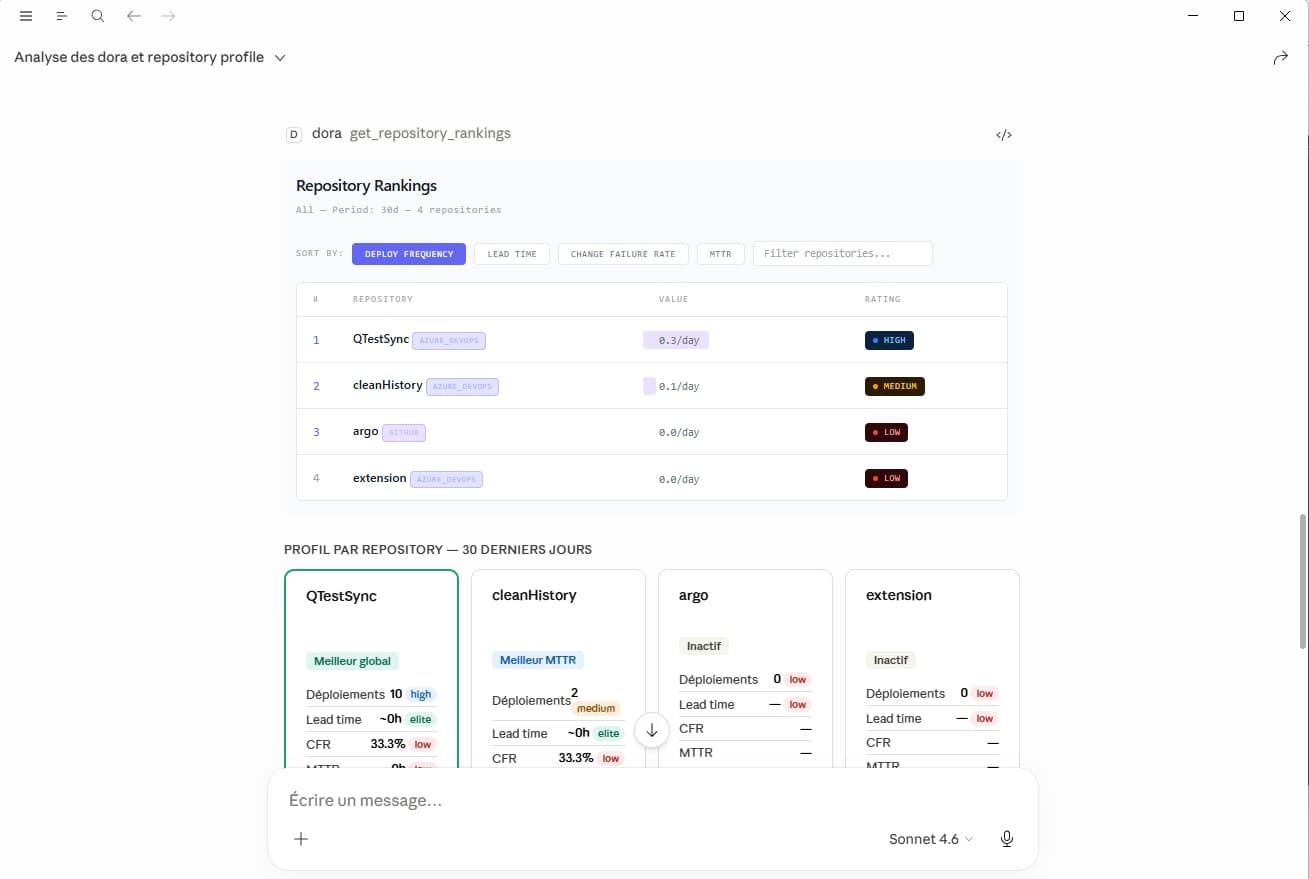Click the Inactif badge on argo card
Image resolution: width=1309 pixels, height=879 pixels.
click(x=704, y=646)
